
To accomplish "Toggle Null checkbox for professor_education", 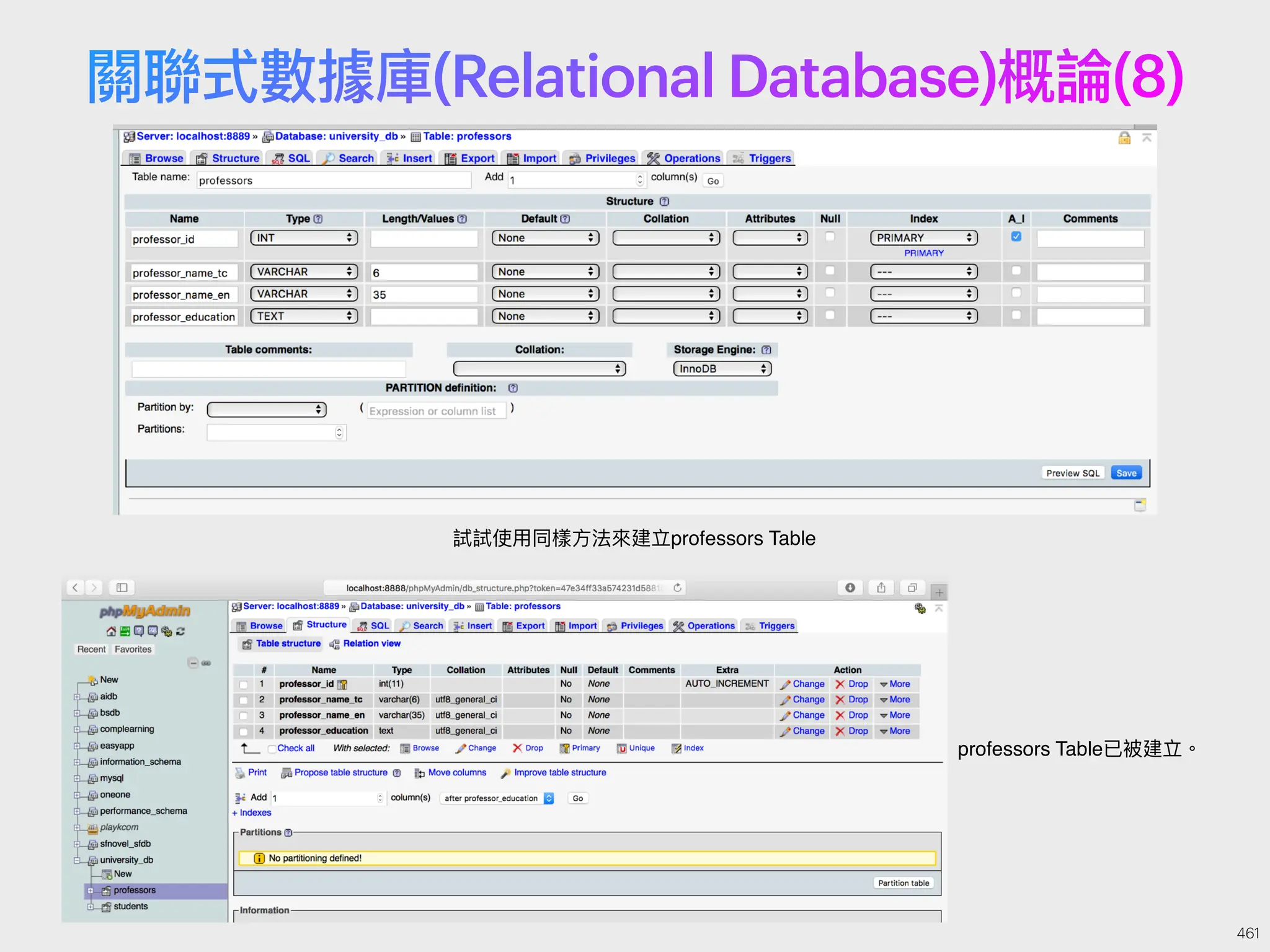I will click(830, 315).
